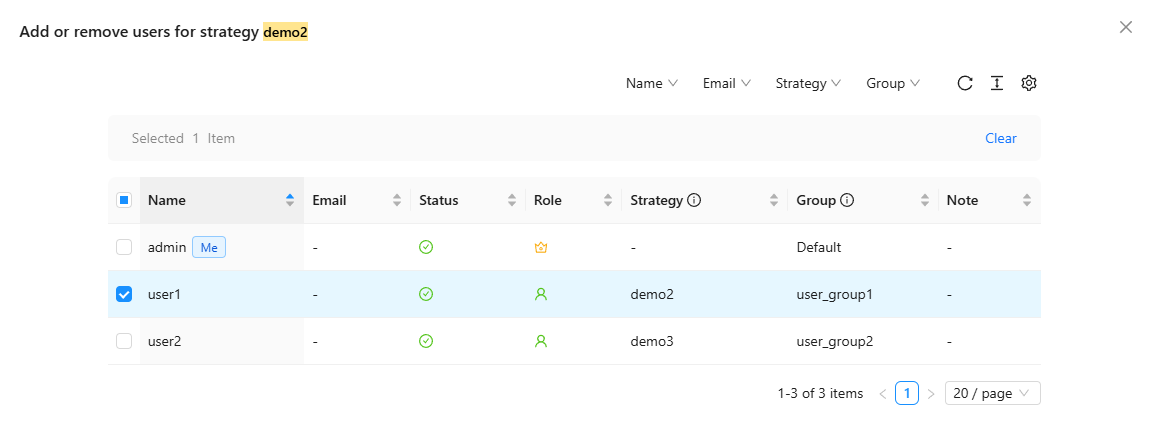Toggle the select-all header checkbox
Viewport: 1149px width, 439px height.
pos(124,200)
